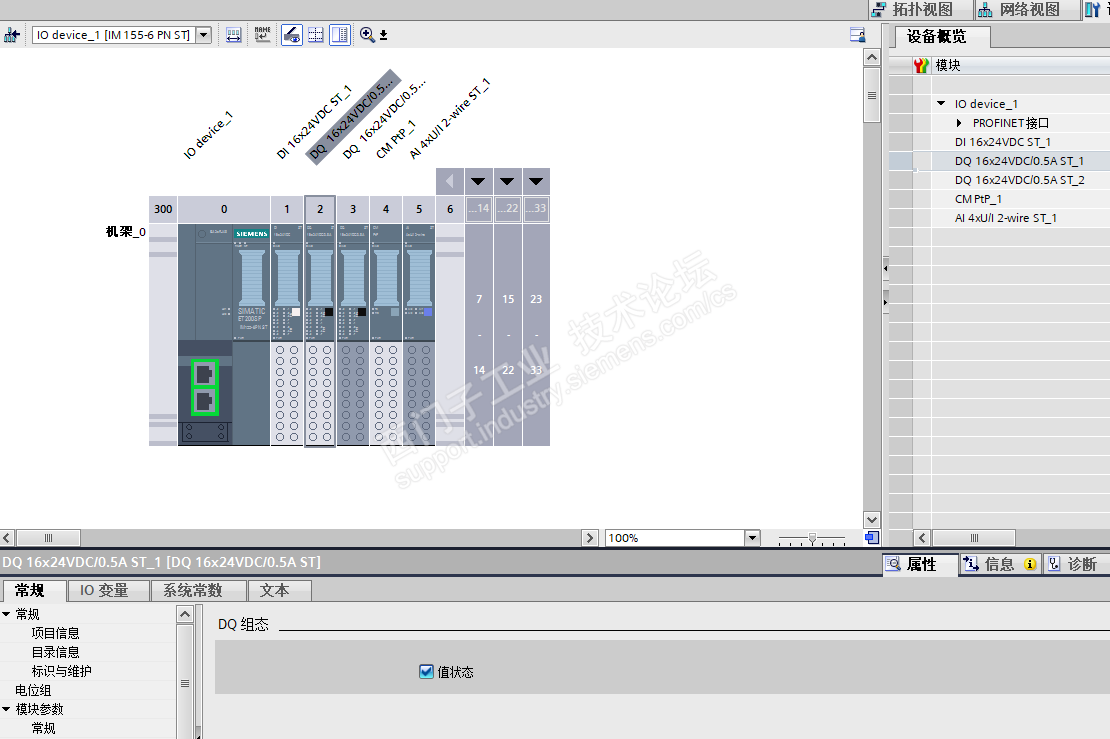Select 电位组 in the properties navigation
Viewport: 1110px width, 739px height.
point(33,690)
